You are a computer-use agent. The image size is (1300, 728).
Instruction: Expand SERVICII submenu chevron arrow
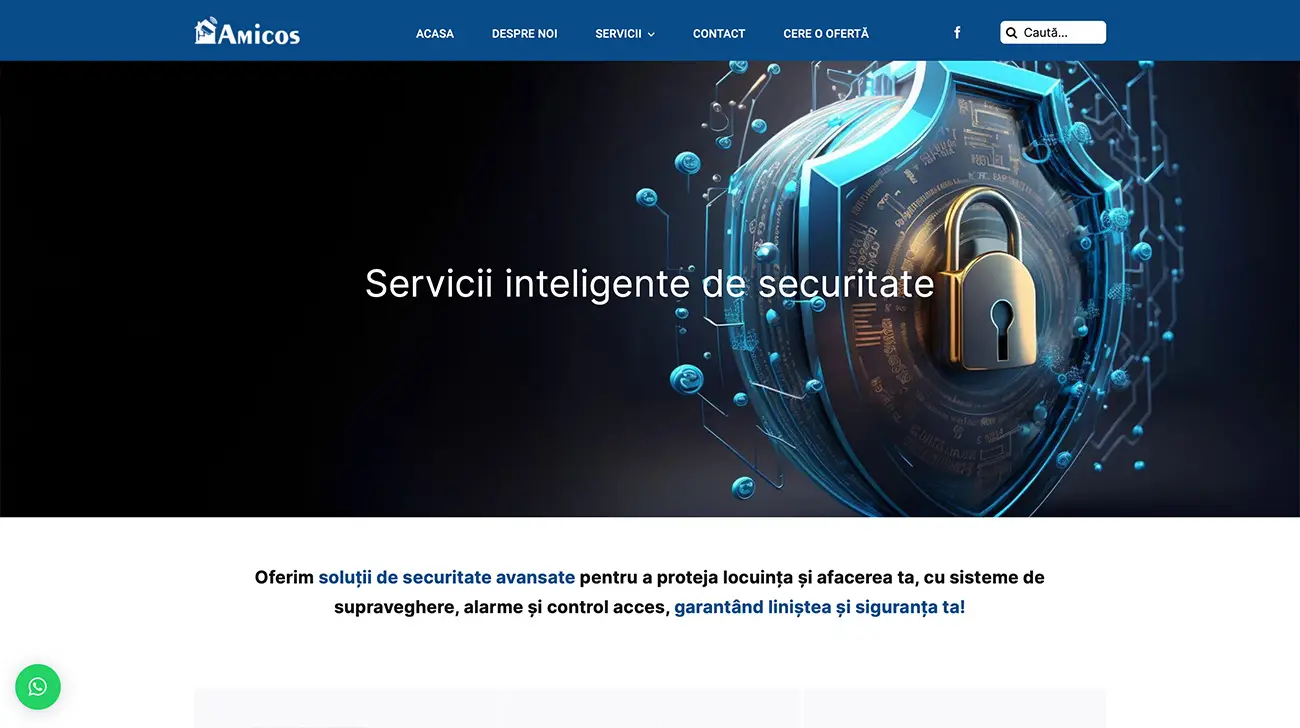[651, 34]
